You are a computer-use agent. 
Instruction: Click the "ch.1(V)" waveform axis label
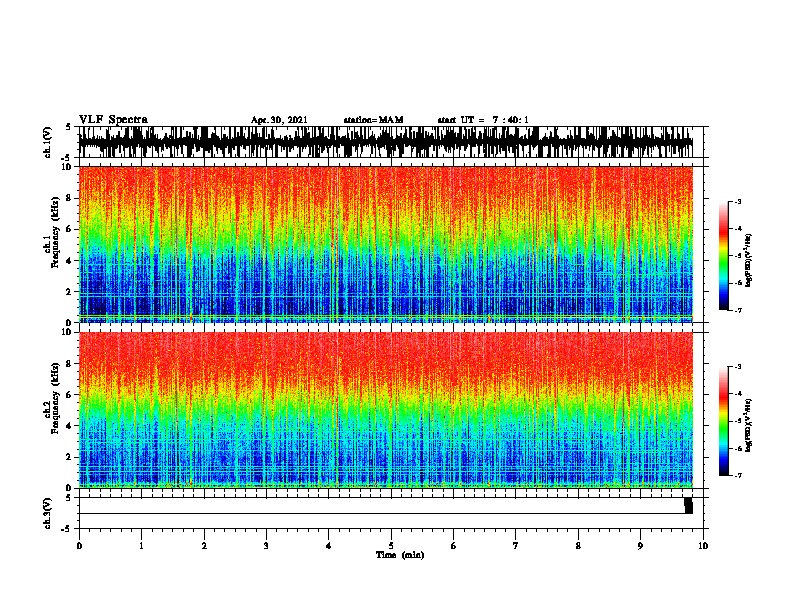pyautogui.click(x=48, y=142)
